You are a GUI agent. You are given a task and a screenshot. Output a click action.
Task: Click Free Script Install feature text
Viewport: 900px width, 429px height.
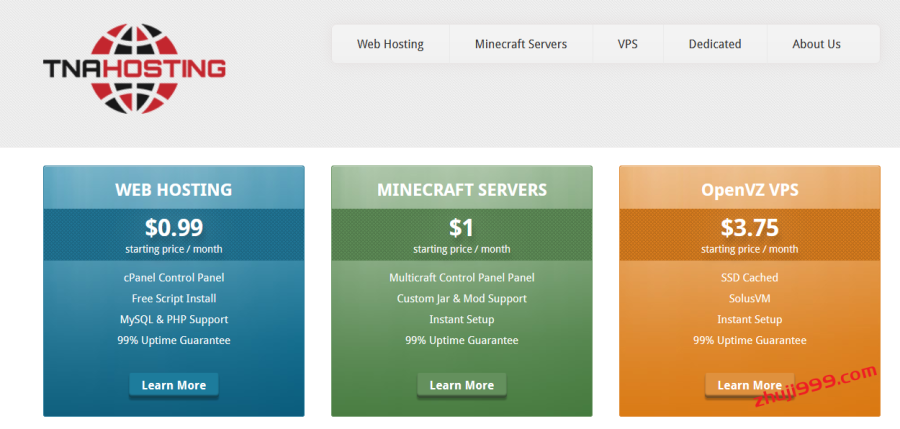(x=174, y=299)
